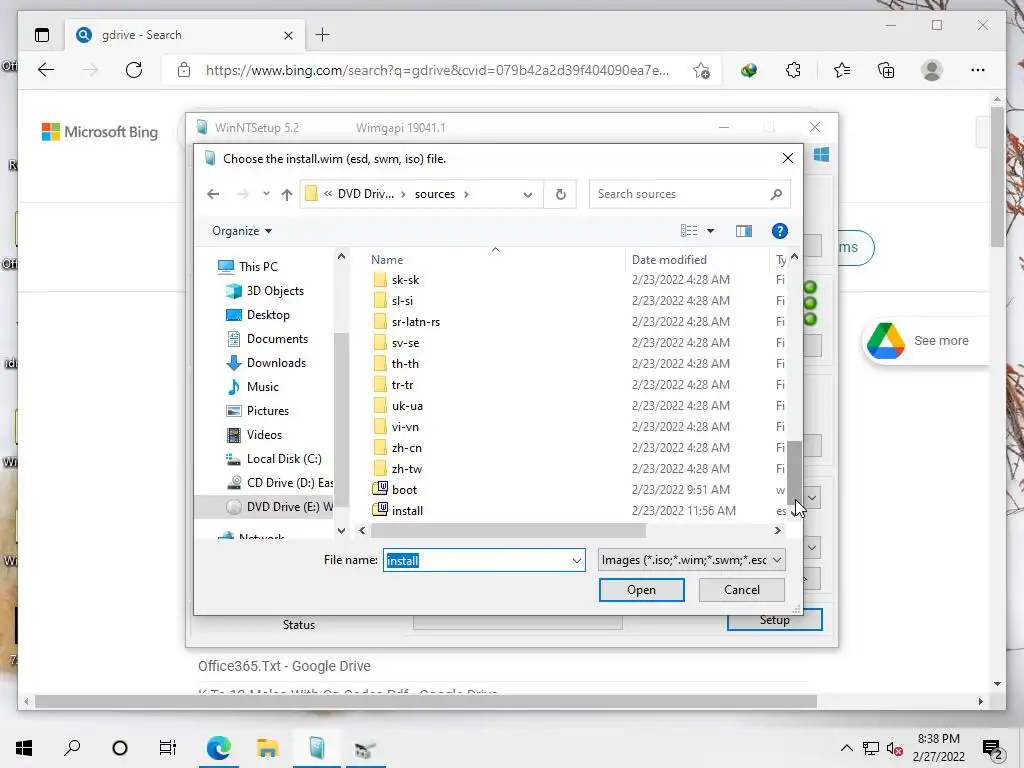The height and width of the screenshot is (768, 1024).
Task: Click the Microsoft Bing logo
Action: pos(100,132)
